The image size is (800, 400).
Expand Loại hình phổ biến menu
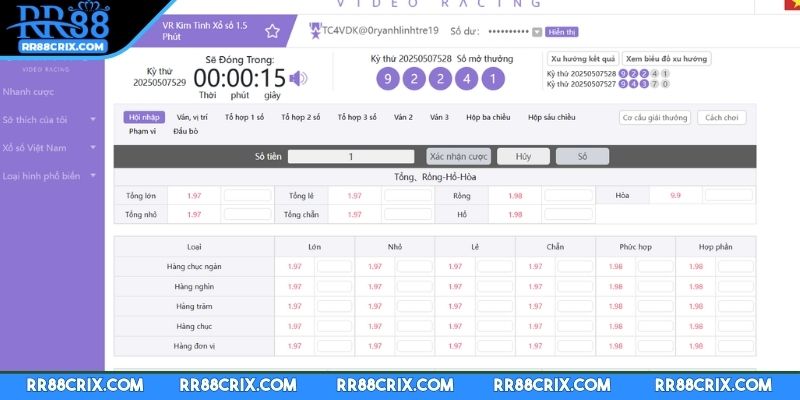click(x=49, y=176)
